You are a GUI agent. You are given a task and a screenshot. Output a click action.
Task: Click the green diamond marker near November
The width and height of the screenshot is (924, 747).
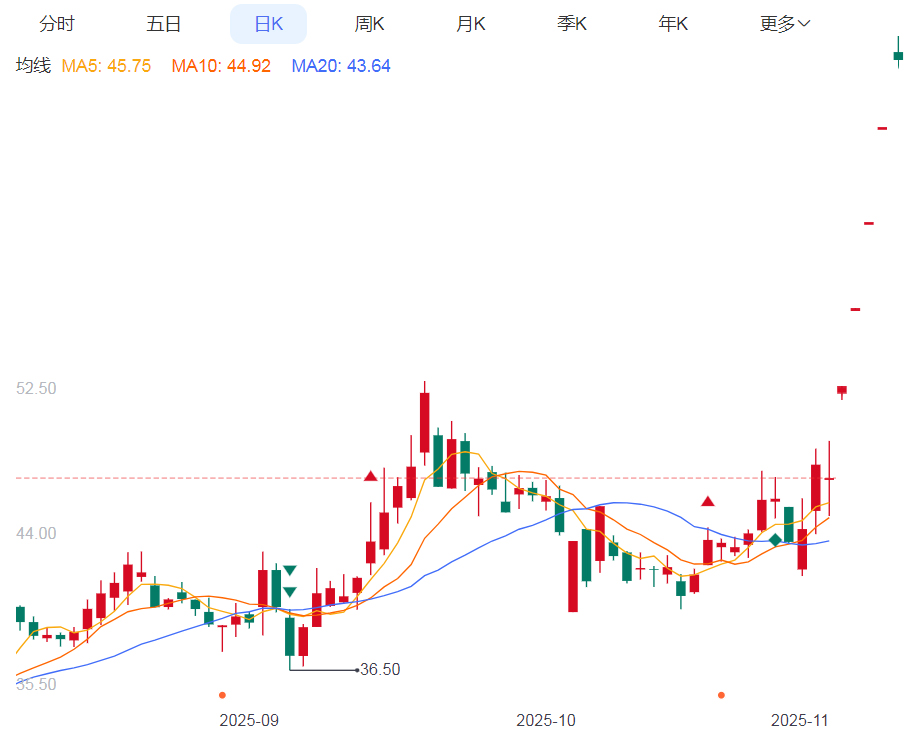pyautogui.click(x=776, y=539)
